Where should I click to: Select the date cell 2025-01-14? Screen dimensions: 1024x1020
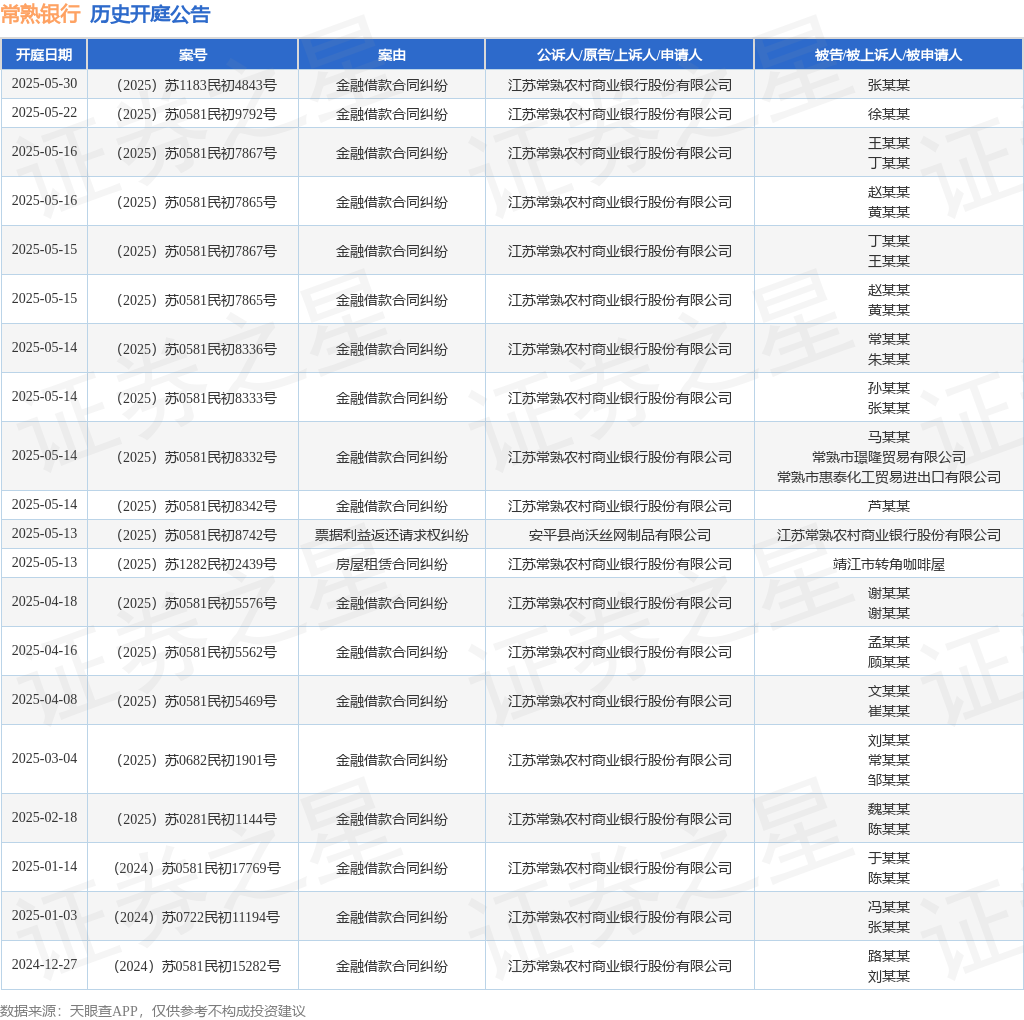click(44, 867)
